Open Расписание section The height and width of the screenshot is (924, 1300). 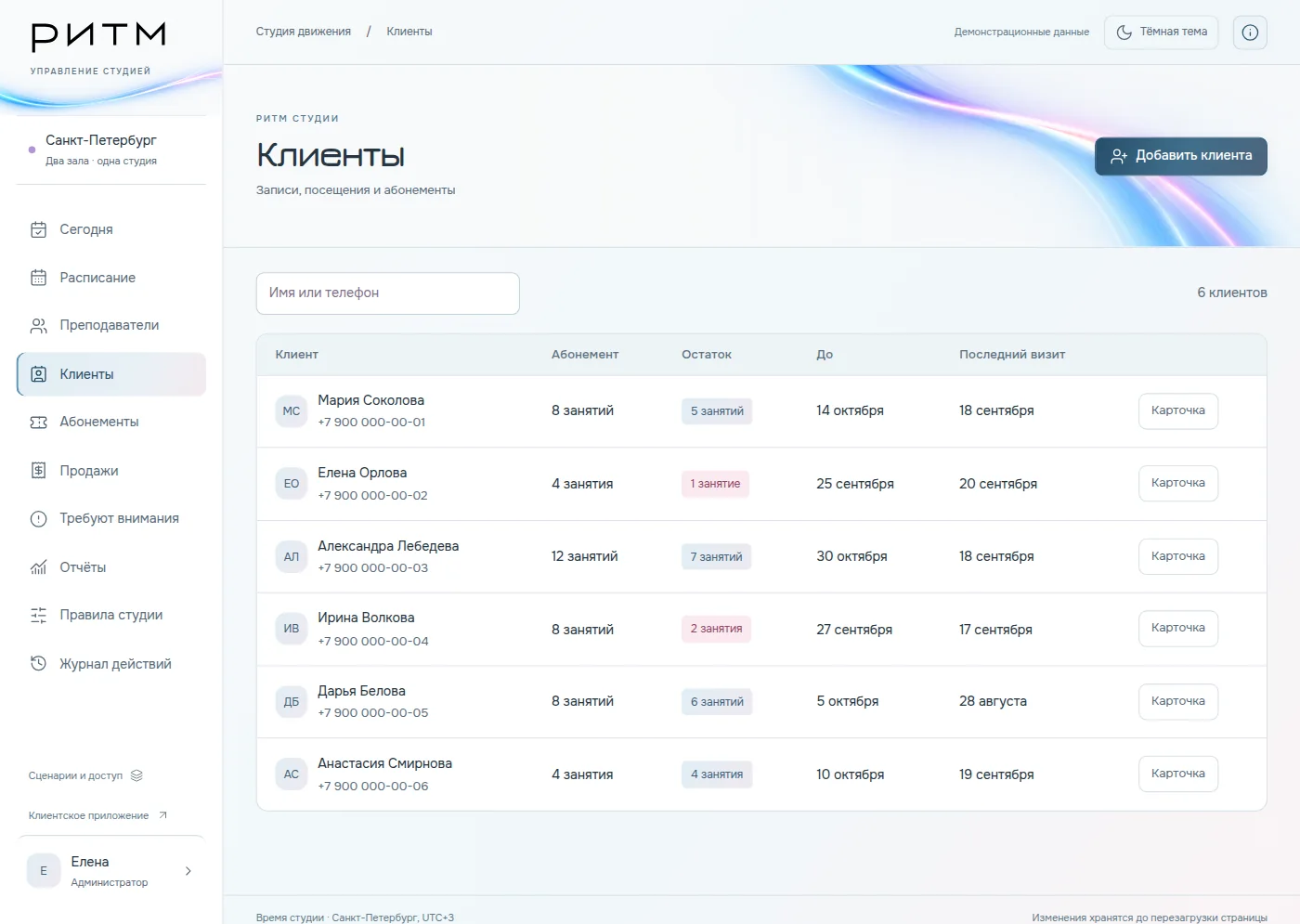pos(110,278)
